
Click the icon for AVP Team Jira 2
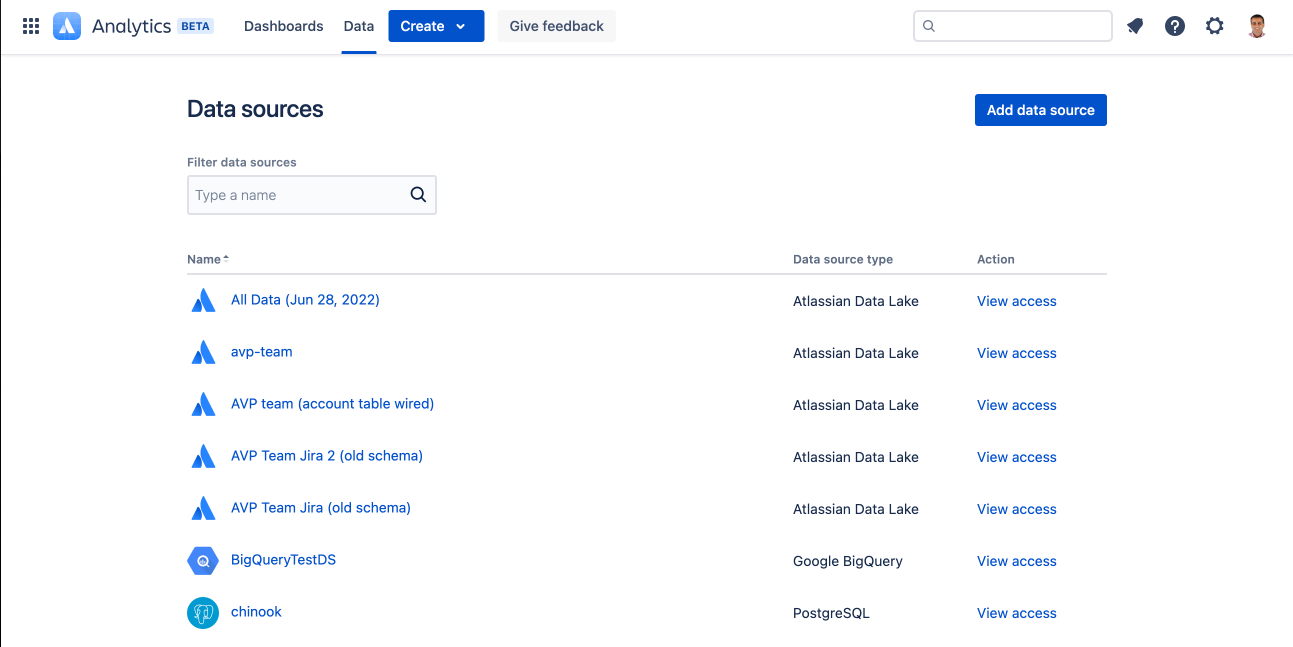(203, 456)
